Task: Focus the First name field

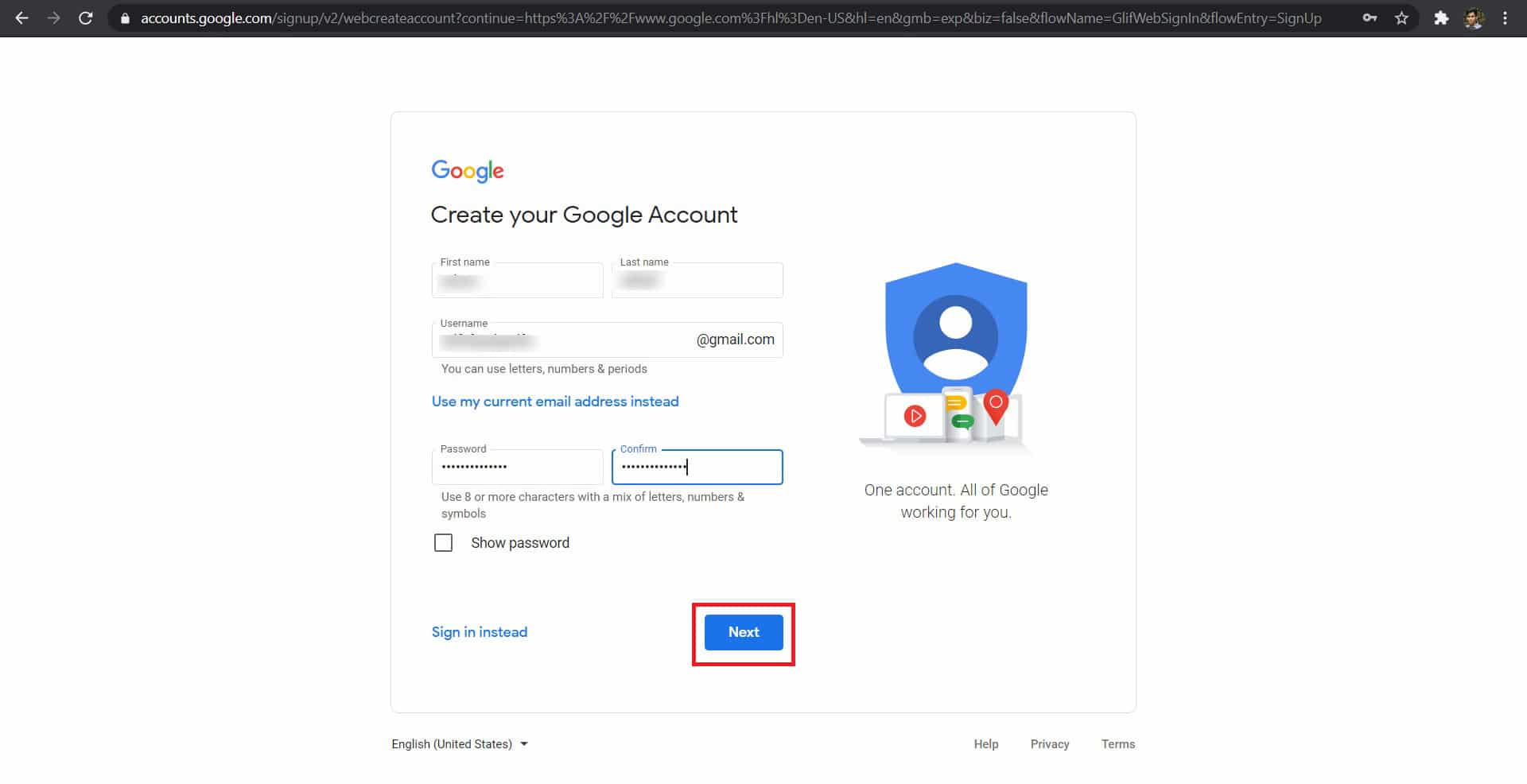Action: (518, 280)
